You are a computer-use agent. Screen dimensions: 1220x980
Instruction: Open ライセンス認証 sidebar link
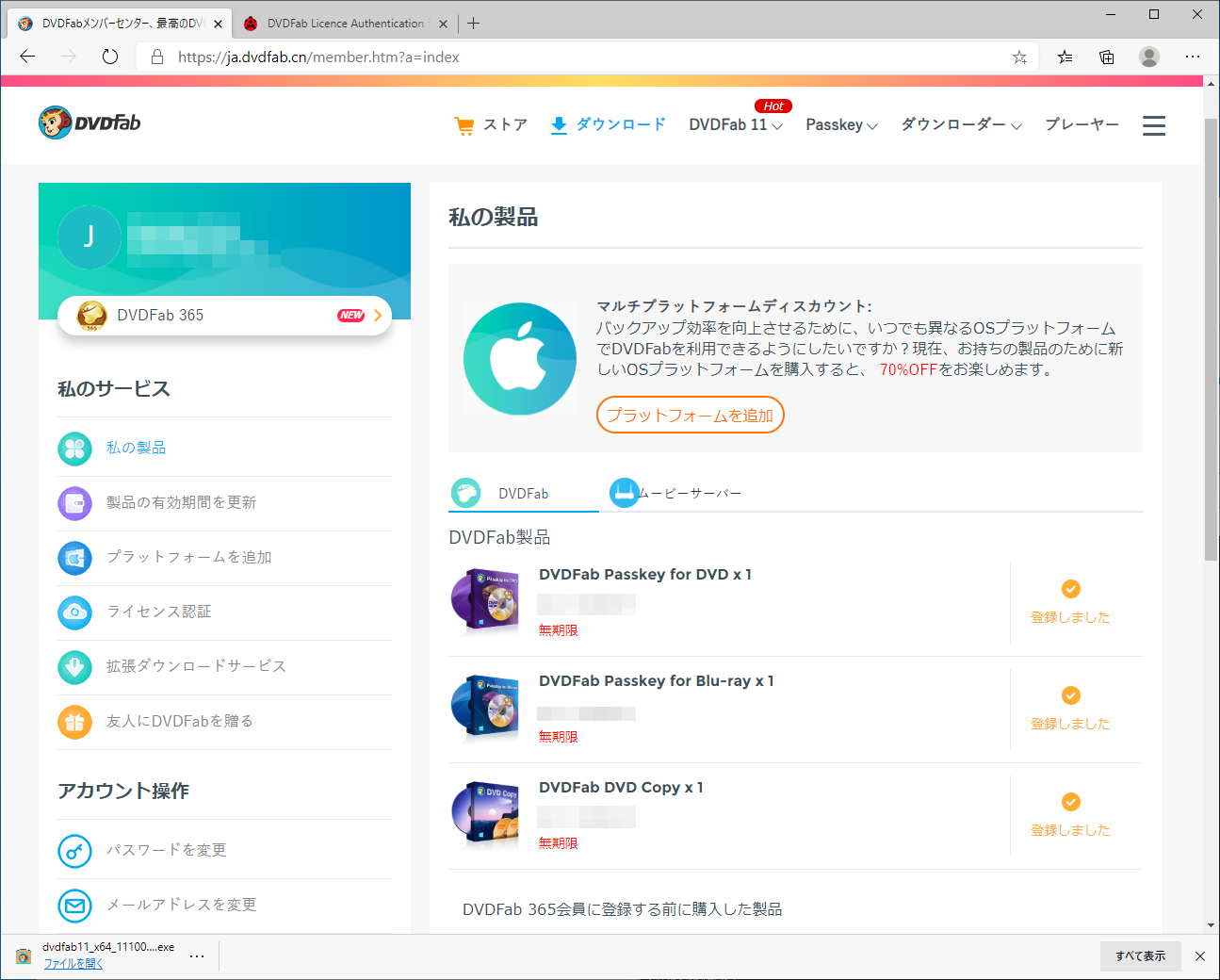(159, 612)
